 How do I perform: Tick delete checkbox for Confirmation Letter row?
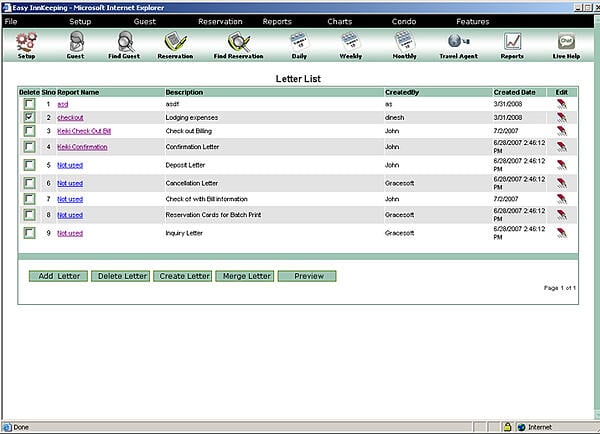pos(29,147)
